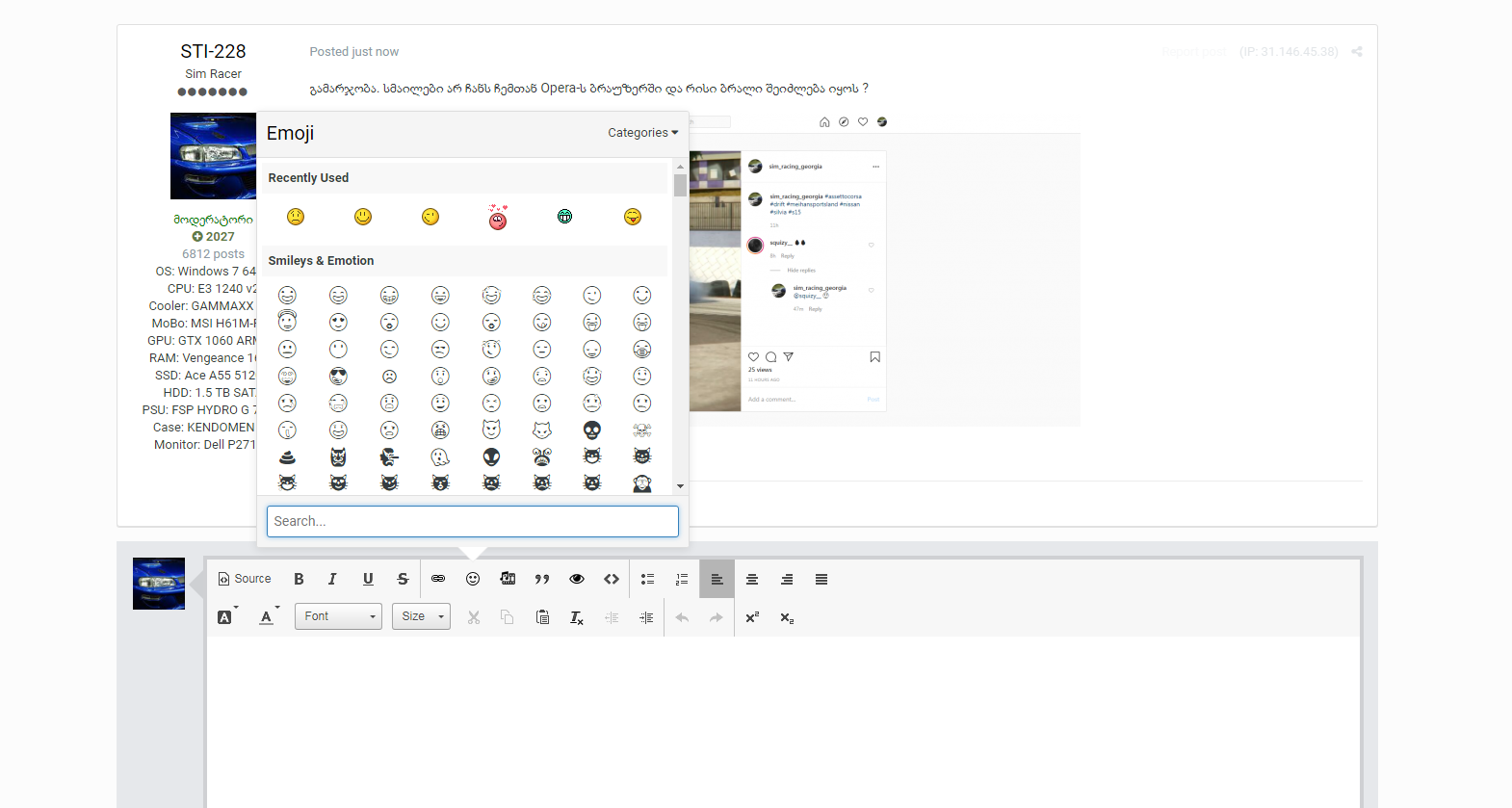This screenshot has width=1512, height=808.
Task: Insert a quote block
Action: coord(542,579)
